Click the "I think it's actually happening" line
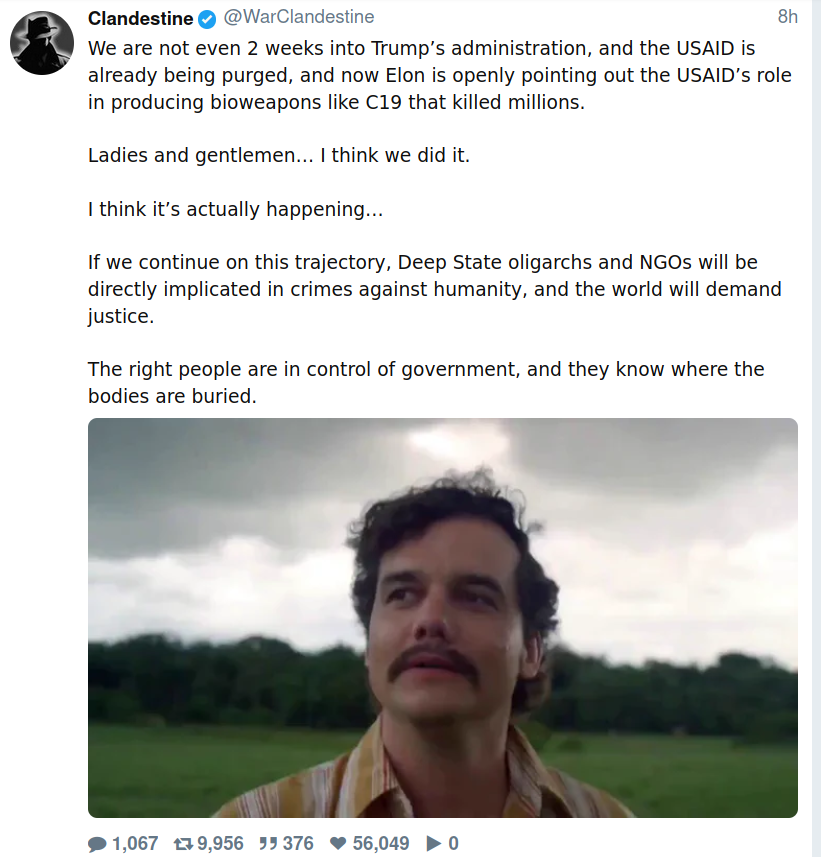The width and height of the screenshot is (821, 857). pyautogui.click(x=235, y=210)
